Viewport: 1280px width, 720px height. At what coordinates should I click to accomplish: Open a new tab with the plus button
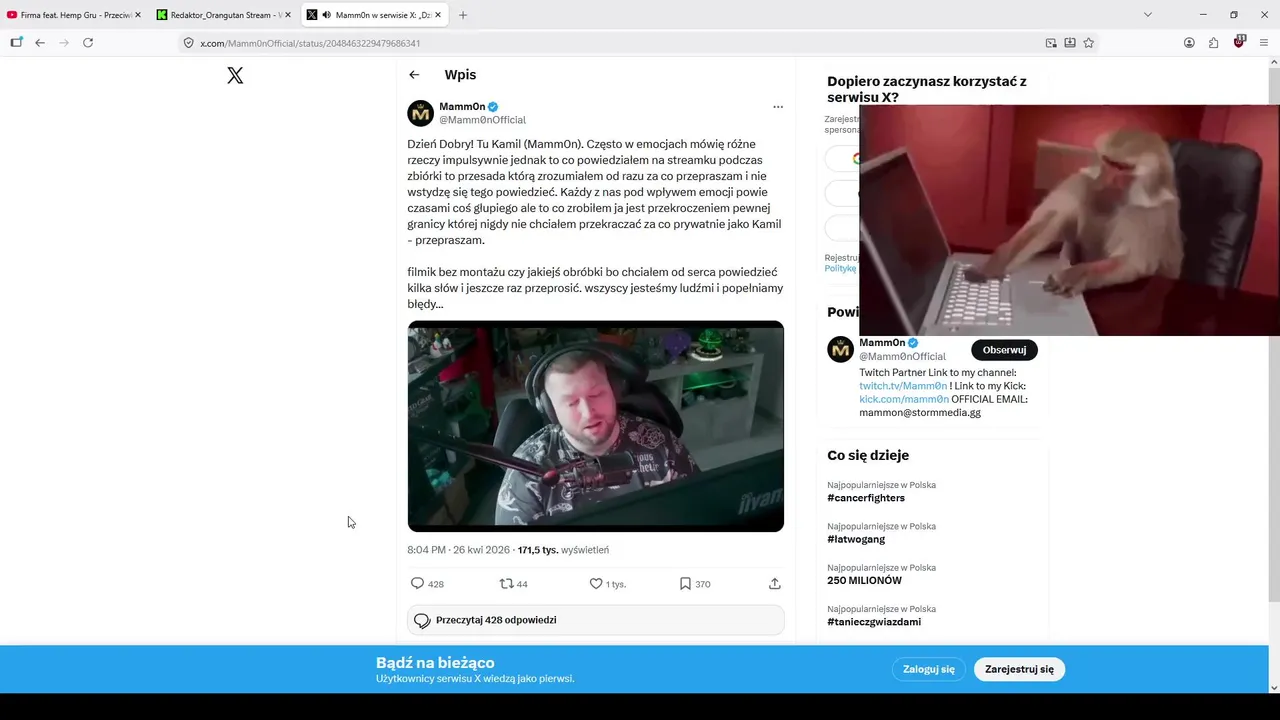coord(462,15)
